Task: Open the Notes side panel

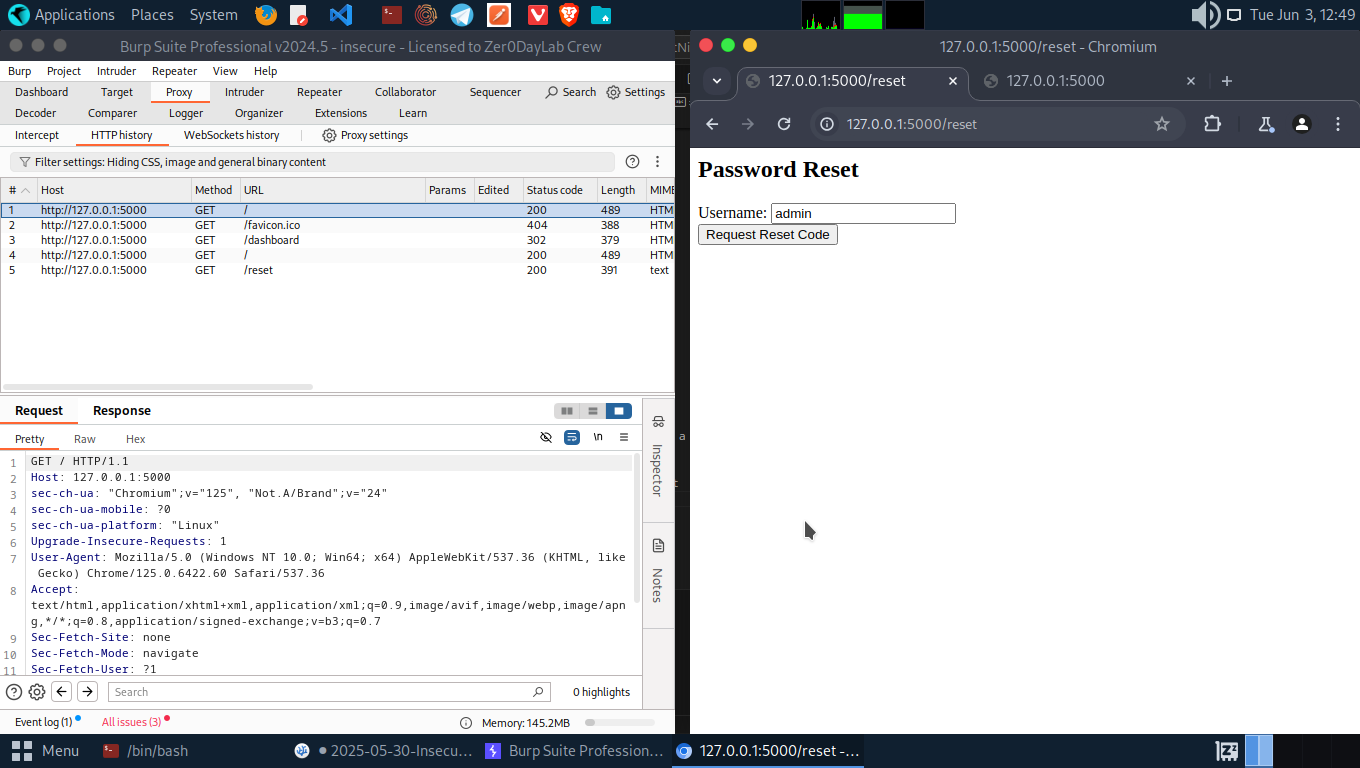Action: point(657,572)
